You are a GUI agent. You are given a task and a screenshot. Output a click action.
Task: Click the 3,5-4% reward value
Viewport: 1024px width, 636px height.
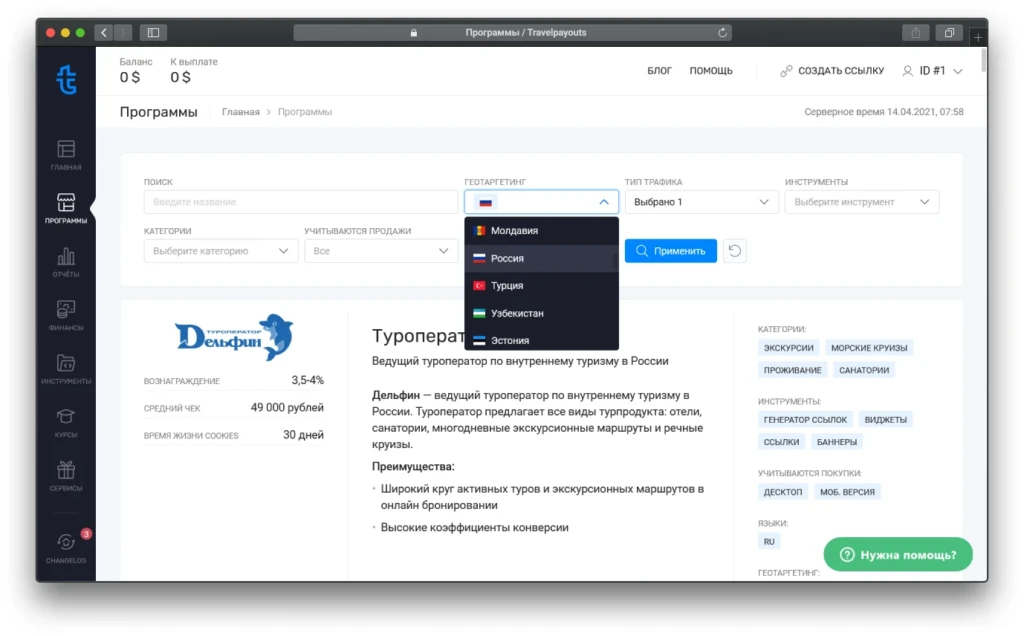tap(308, 380)
